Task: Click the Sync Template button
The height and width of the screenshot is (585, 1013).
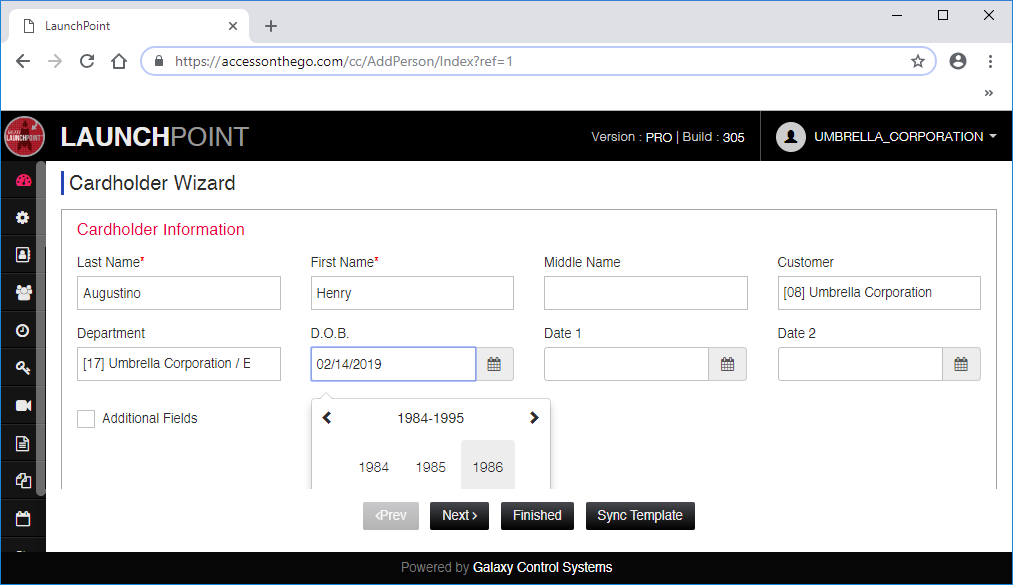Action: (x=639, y=516)
